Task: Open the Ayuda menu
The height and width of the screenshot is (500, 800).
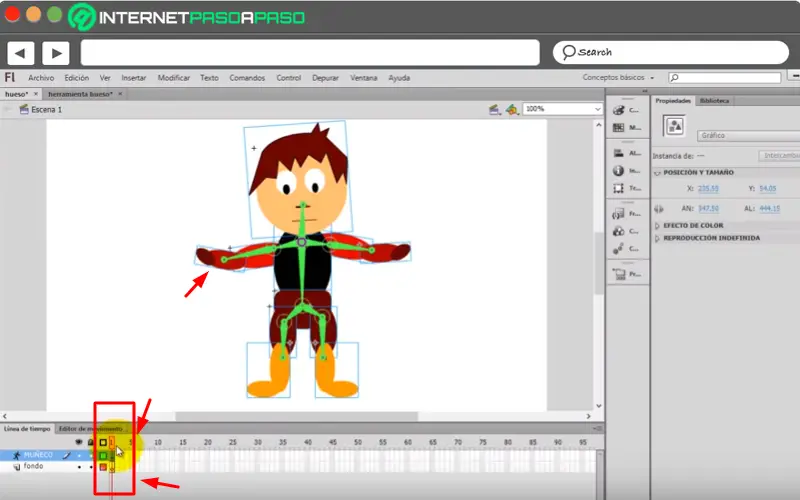Action: coord(399,78)
